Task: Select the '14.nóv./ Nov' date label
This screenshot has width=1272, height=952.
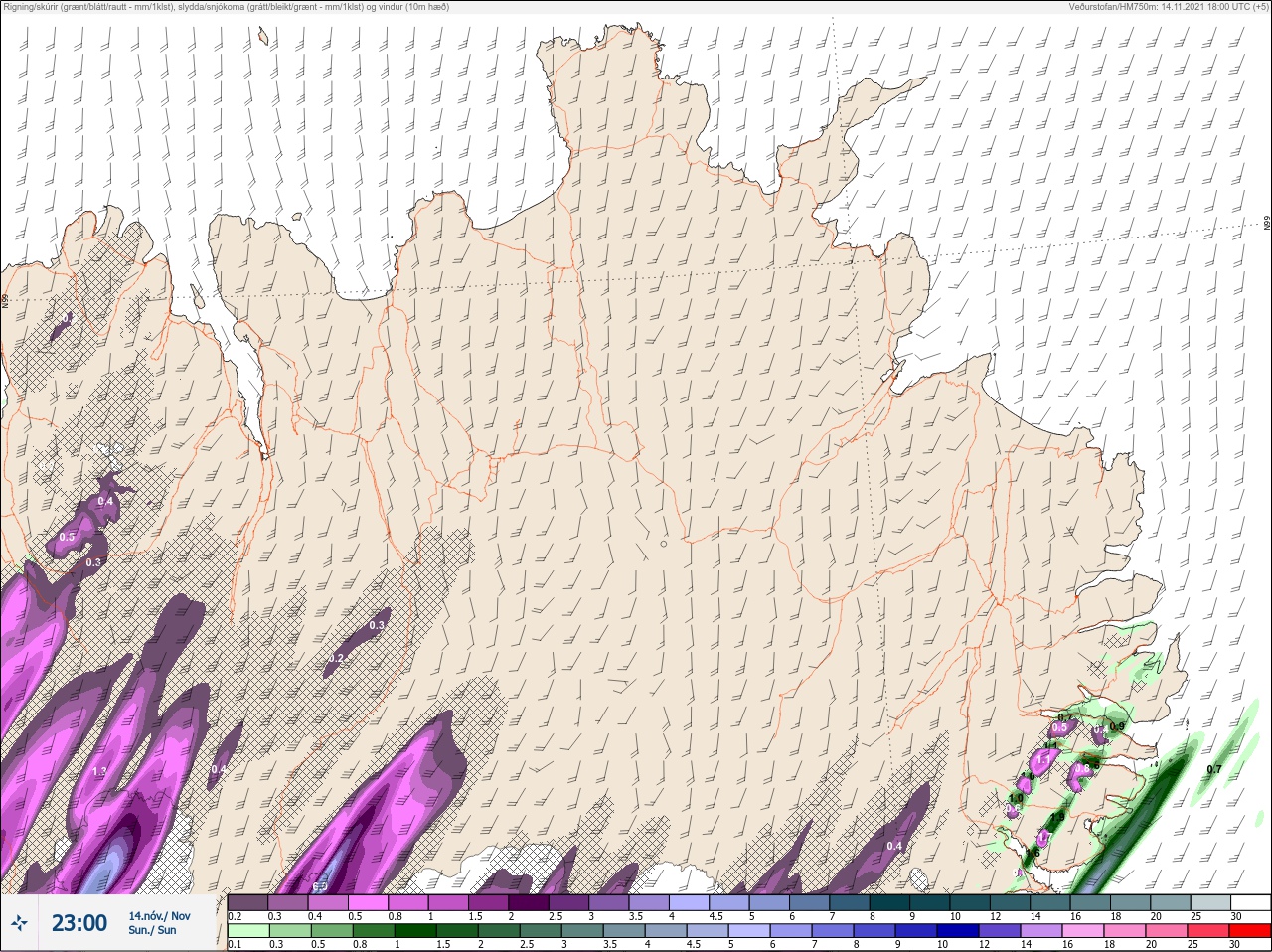Action: [159, 916]
